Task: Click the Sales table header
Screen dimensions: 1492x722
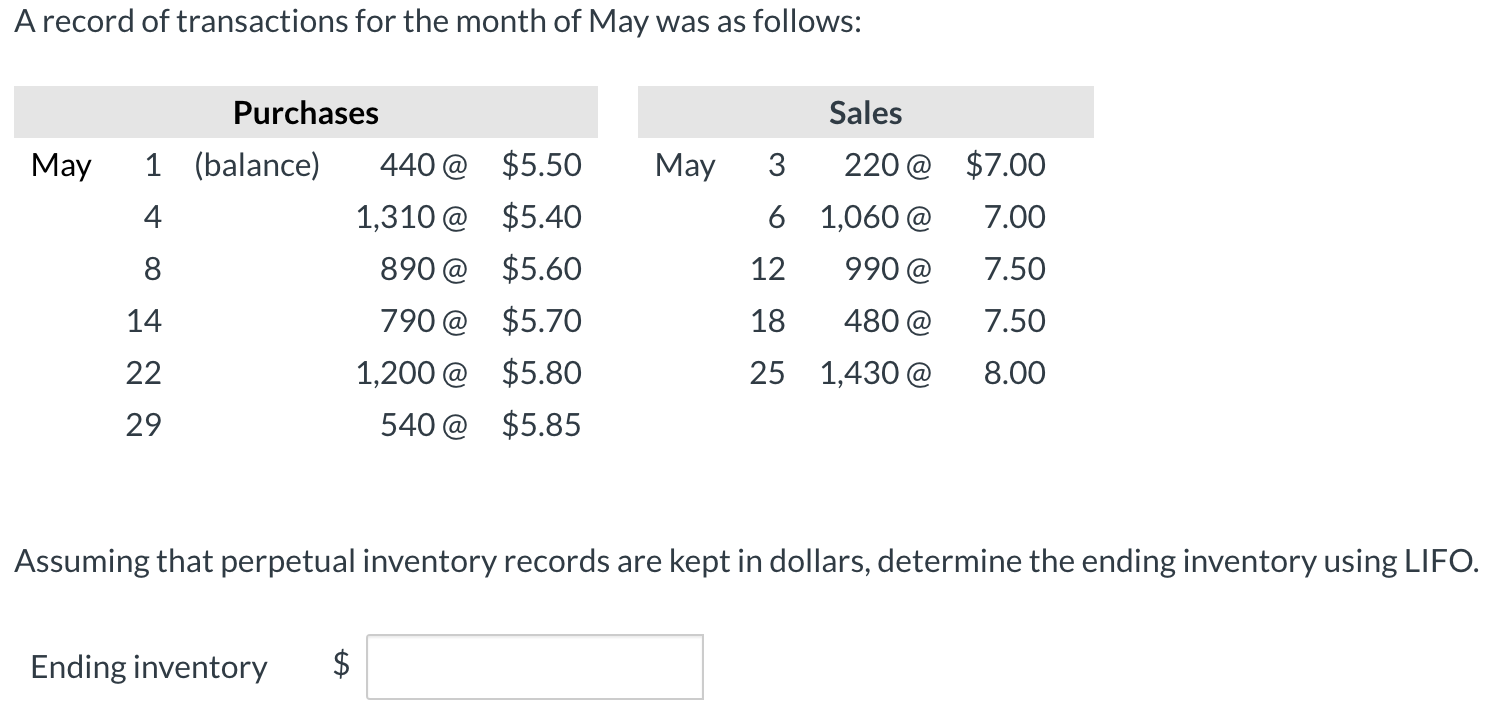Action: pyautogui.click(x=865, y=113)
